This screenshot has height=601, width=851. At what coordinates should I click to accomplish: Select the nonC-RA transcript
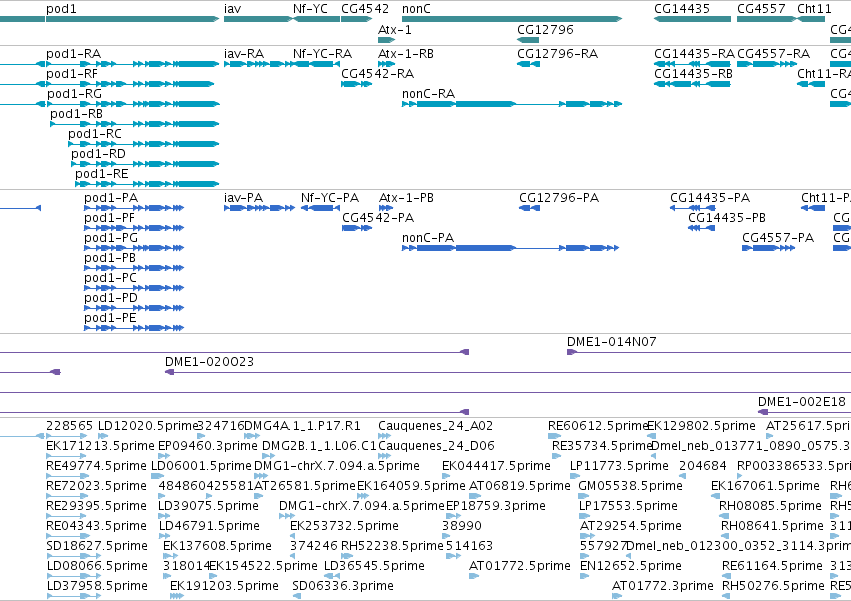click(x=512, y=104)
